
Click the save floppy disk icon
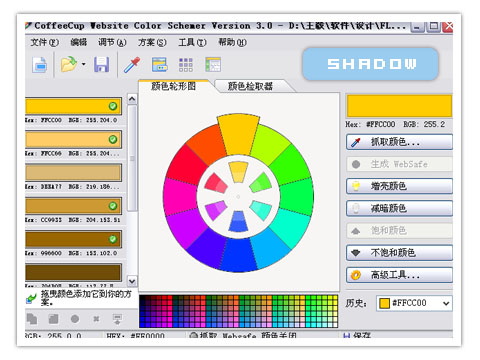[x=101, y=64]
